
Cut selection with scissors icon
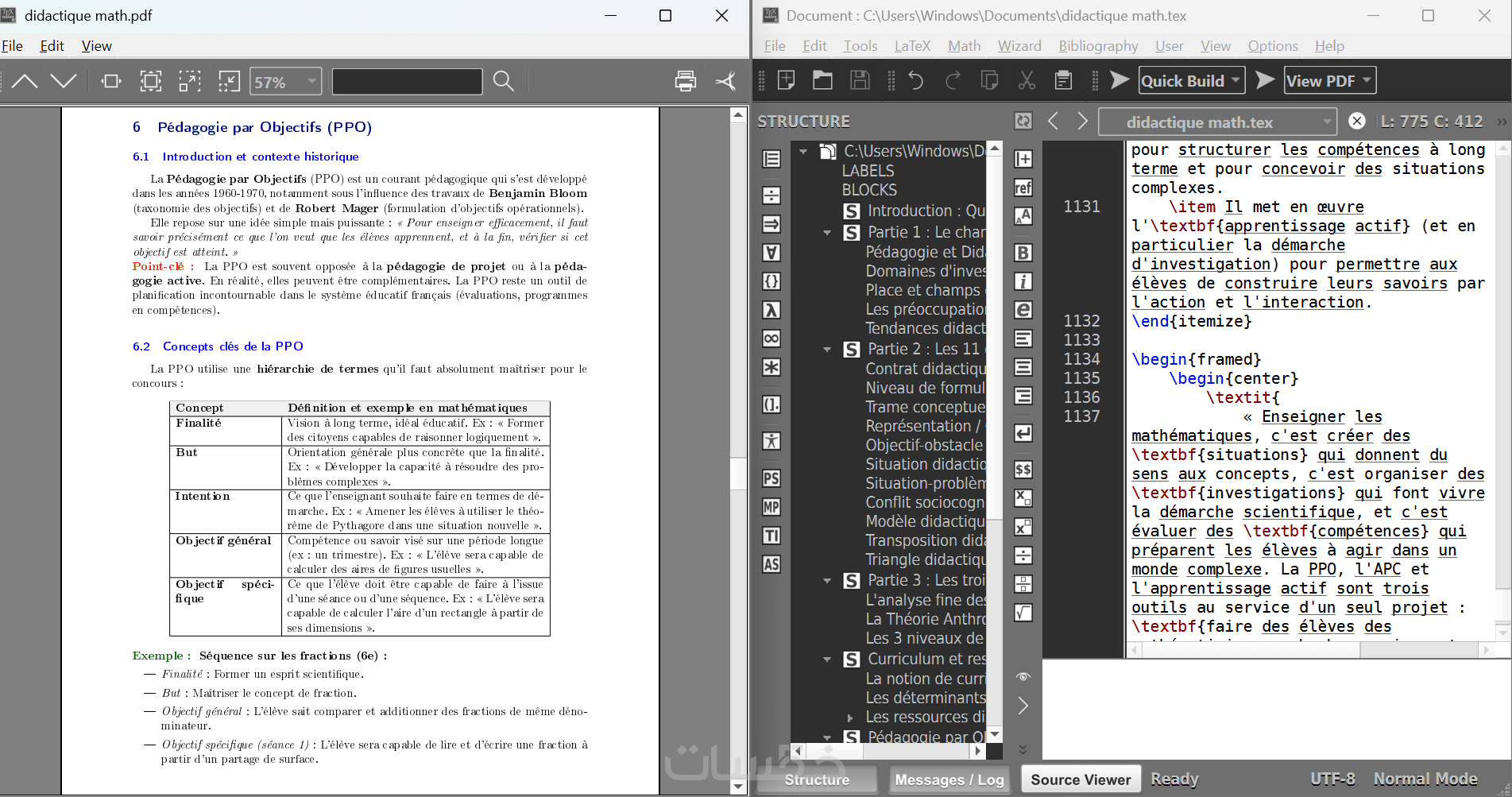click(1027, 80)
